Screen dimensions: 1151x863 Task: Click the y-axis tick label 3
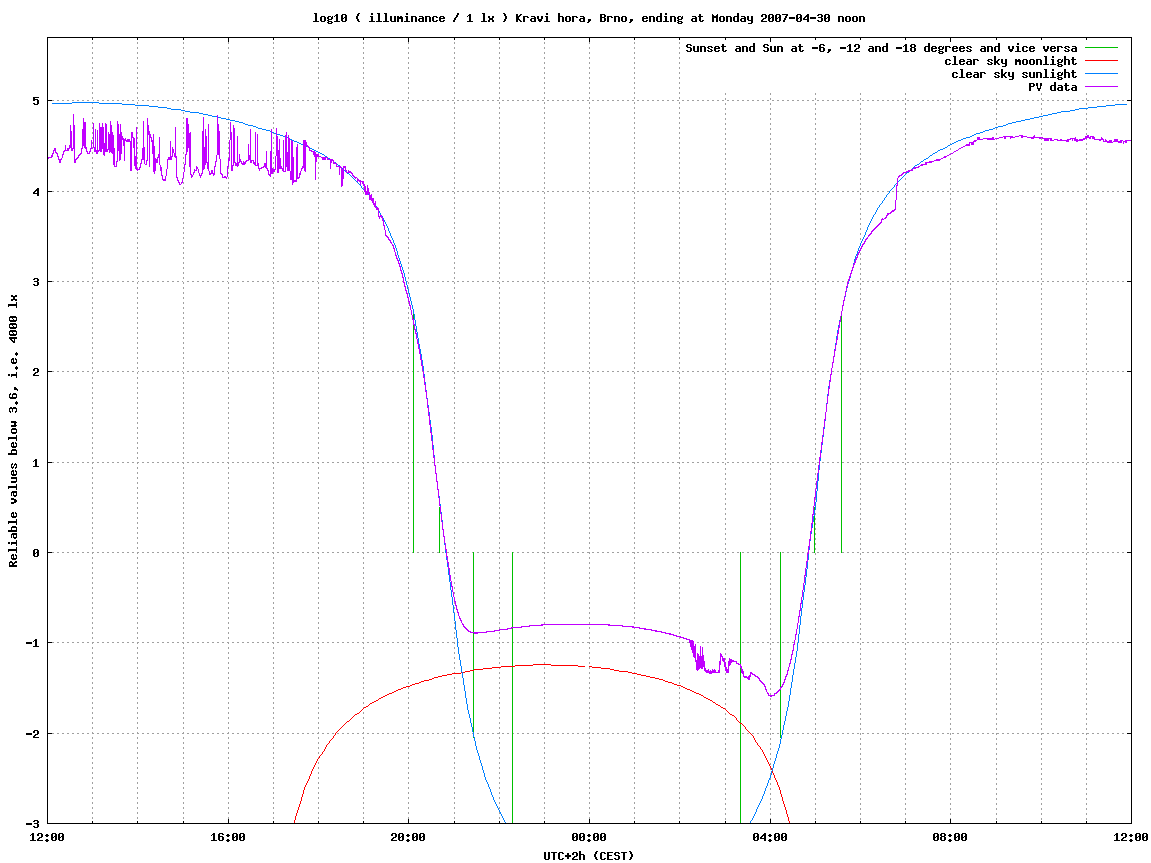click(x=36, y=282)
